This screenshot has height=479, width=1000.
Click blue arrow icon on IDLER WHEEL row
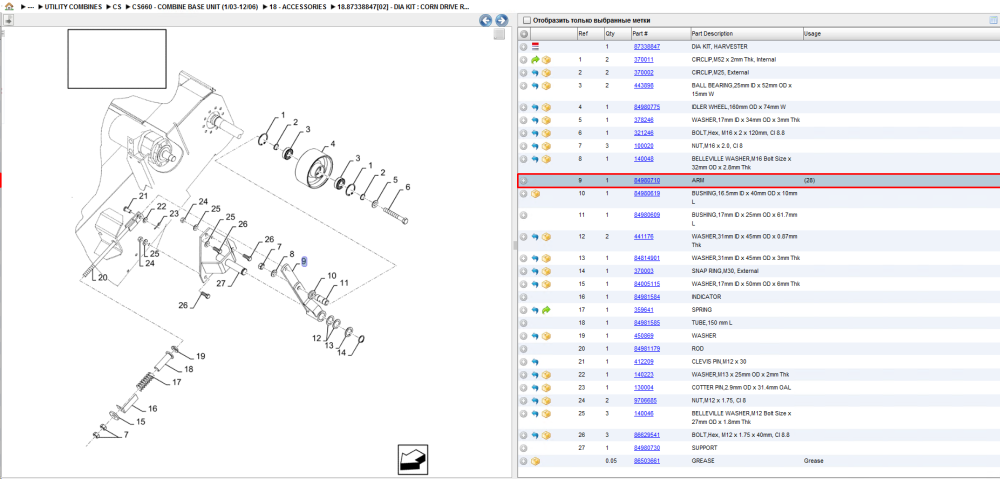point(536,107)
